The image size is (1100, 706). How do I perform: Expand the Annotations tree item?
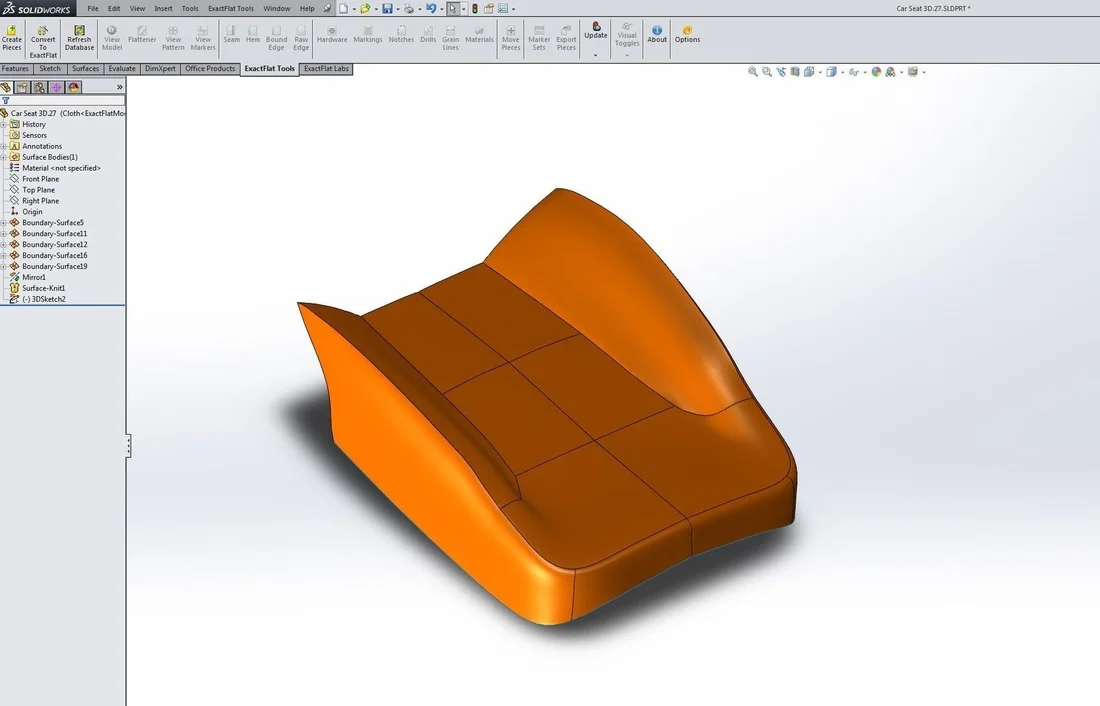point(4,146)
